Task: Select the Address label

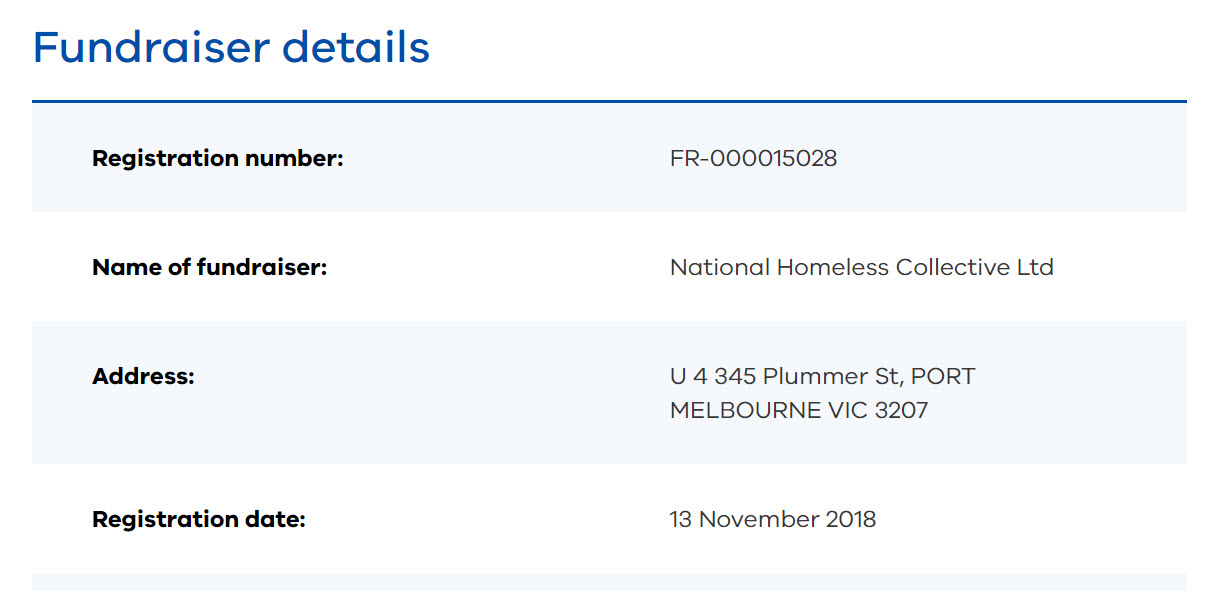Action: [143, 376]
